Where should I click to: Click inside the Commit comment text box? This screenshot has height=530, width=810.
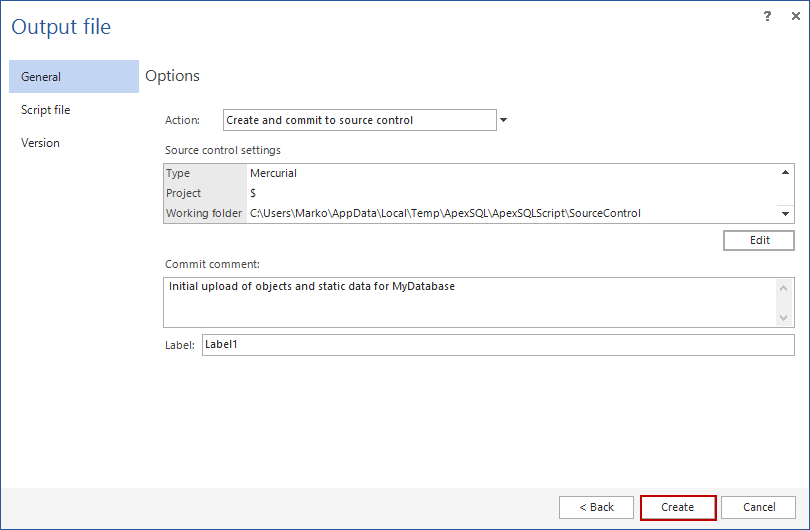coord(470,301)
